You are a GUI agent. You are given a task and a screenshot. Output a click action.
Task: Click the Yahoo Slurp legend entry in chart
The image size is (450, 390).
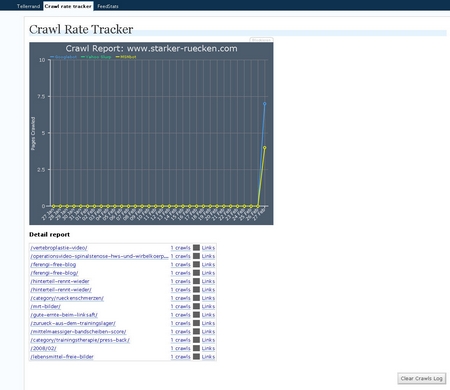(x=96, y=57)
